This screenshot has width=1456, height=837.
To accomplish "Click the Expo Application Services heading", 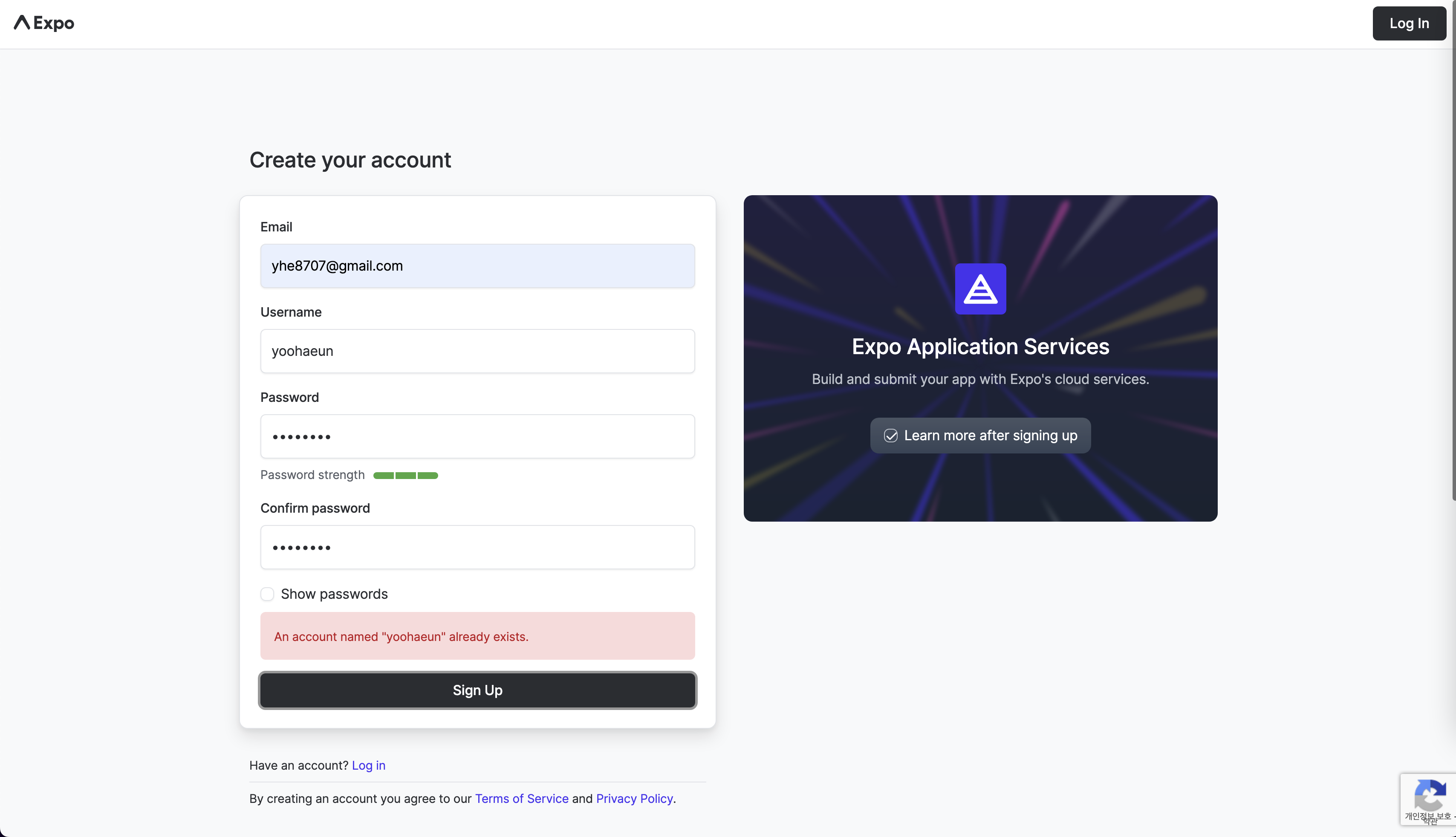I will (980, 346).
